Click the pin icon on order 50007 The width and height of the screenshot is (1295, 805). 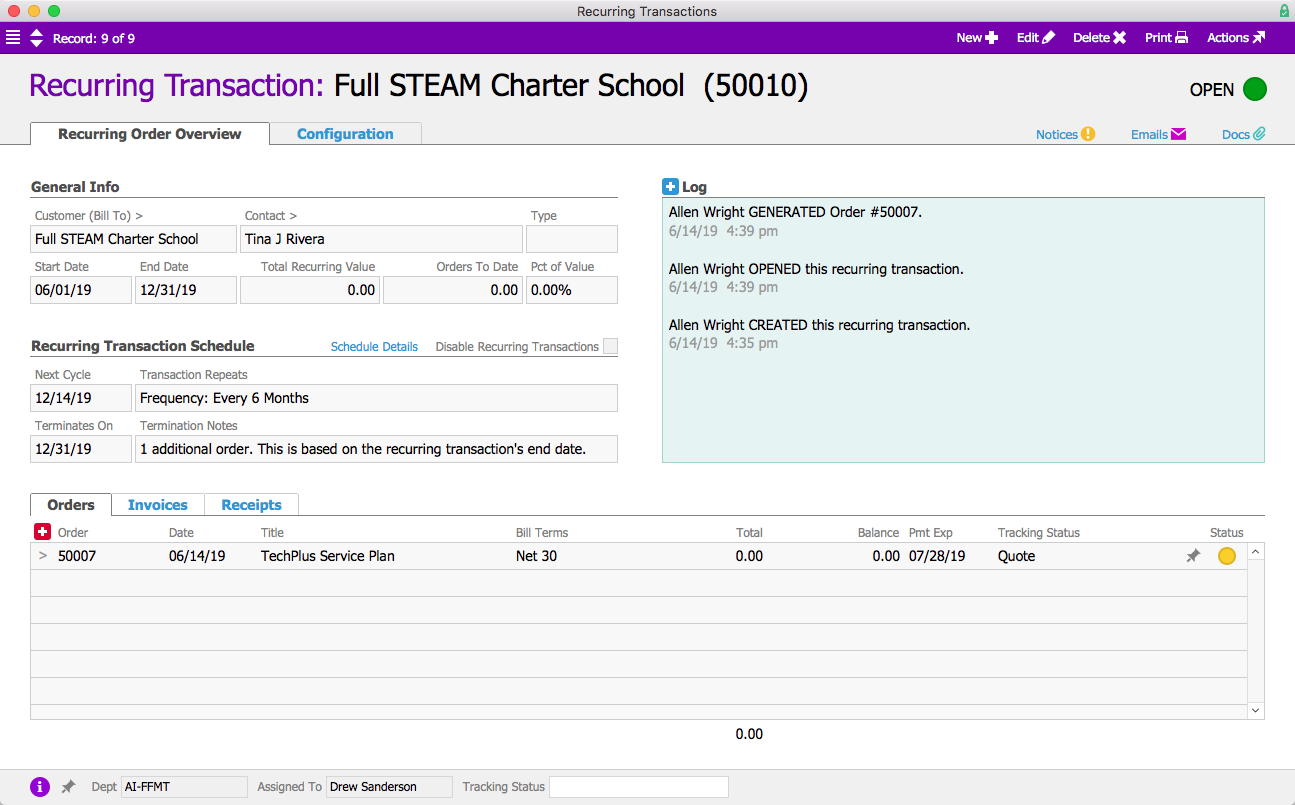[1193, 556]
